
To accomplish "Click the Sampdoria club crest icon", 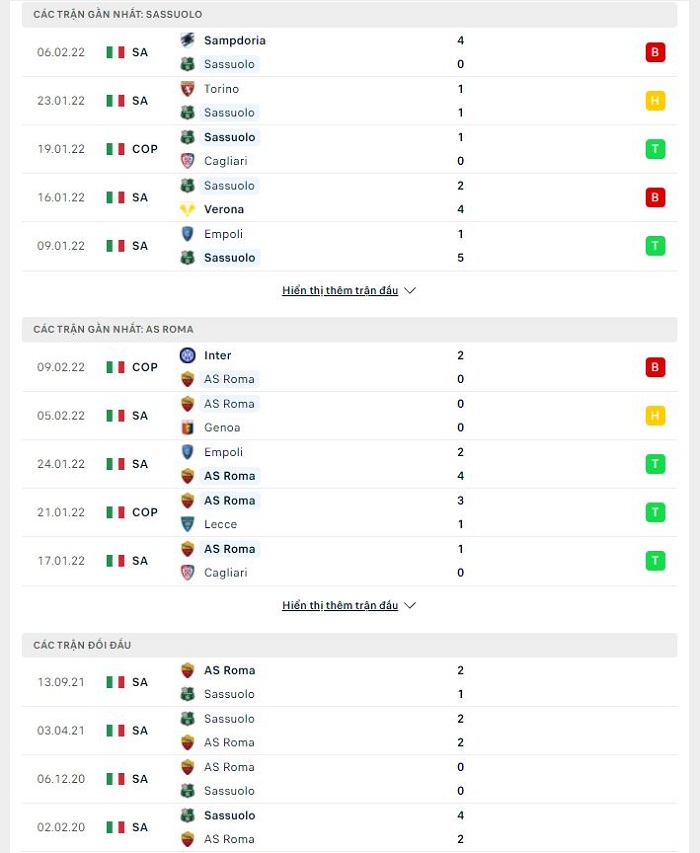I will 187,40.
